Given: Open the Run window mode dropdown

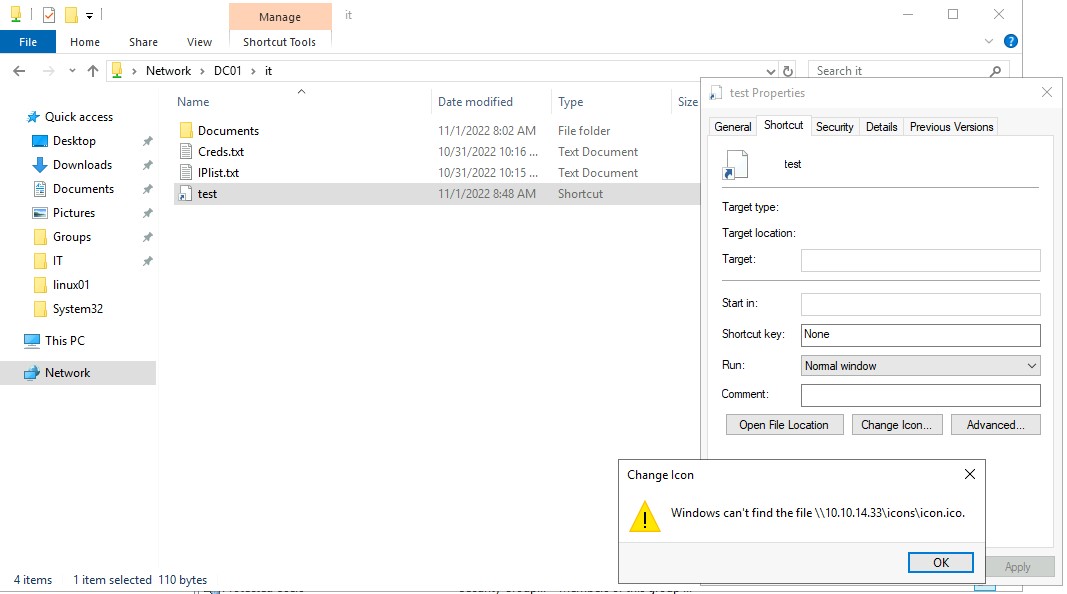Looking at the screenshot, I should (x=920, y=366).
